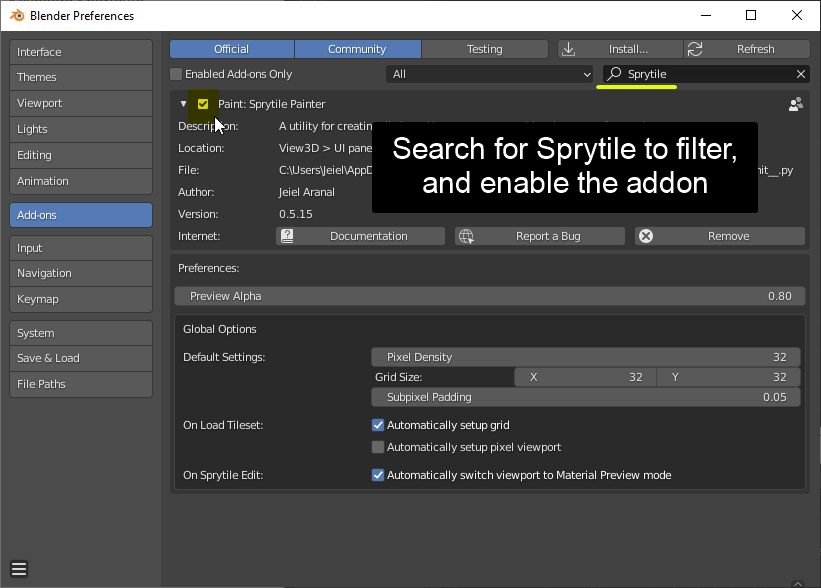This screenshot has width=821, height=588.
Task: Toggle Enabled Add-ons Only checkbox
Action: pos(176,74)
